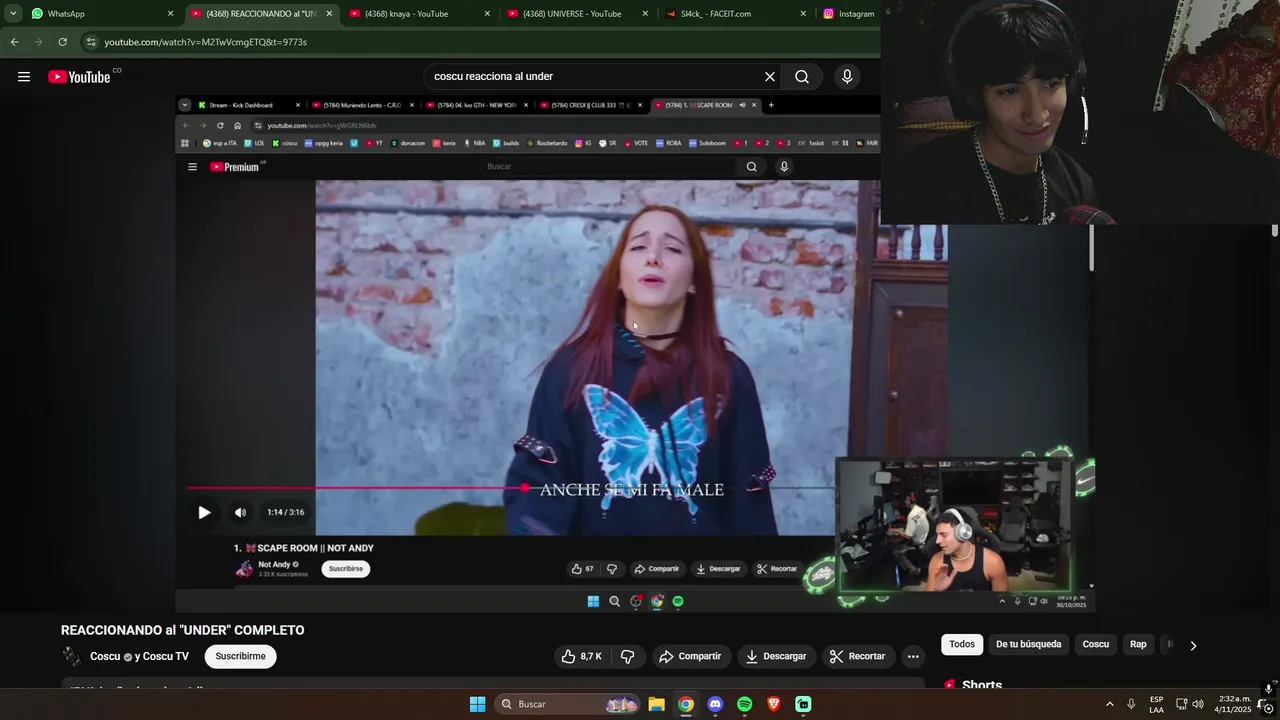The width and height of the screenshot is (1280, 720).
Task: Click the browser forward arrow
Action: click(39, 42)
